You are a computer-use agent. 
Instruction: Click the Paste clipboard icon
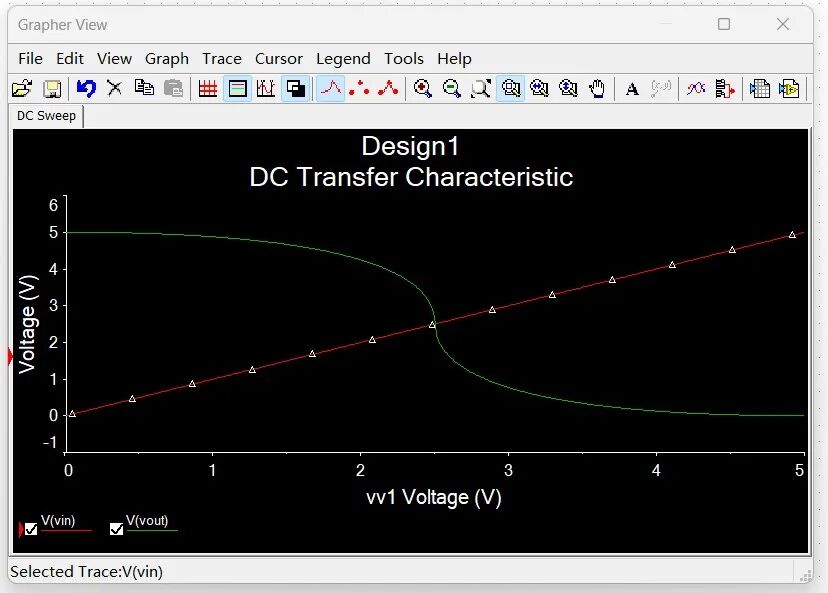pos(173,89)
